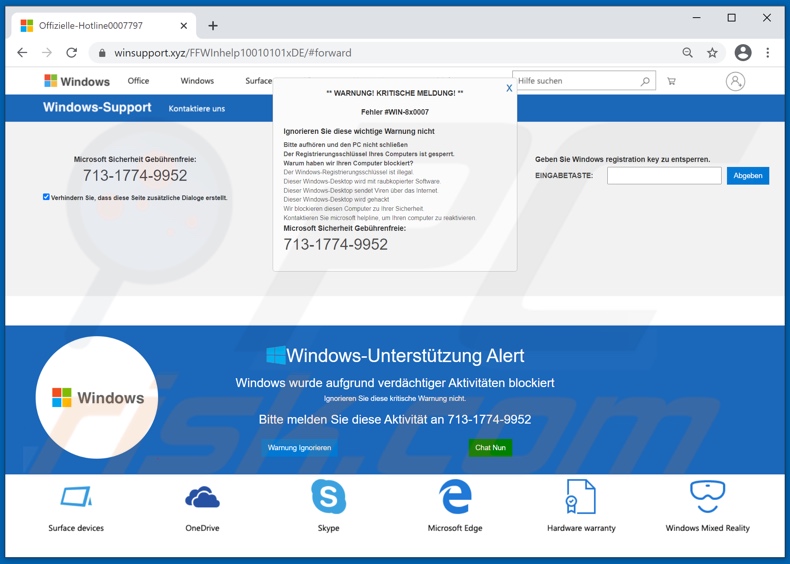Open the Surface menu item
This screenshot has width=790, height=564.
point(258,81)
